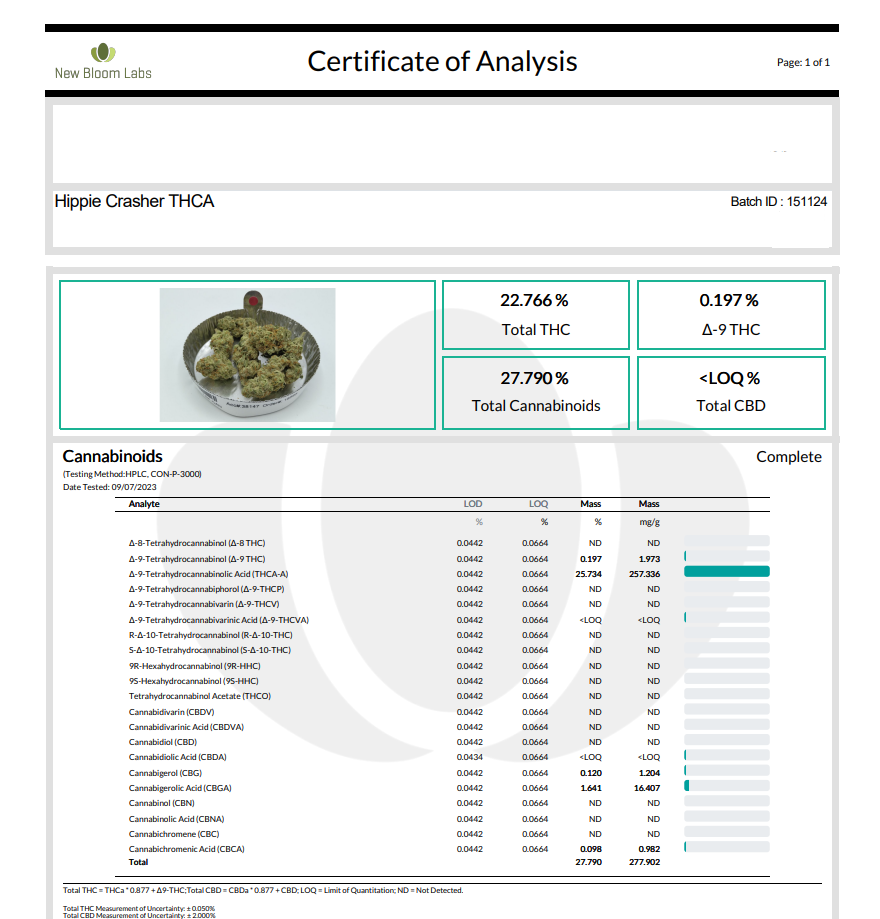The height and width of the screenshot is (919, 880).
Task: Select the 277.902 total mg/g value
Action: tap(644, 862)
